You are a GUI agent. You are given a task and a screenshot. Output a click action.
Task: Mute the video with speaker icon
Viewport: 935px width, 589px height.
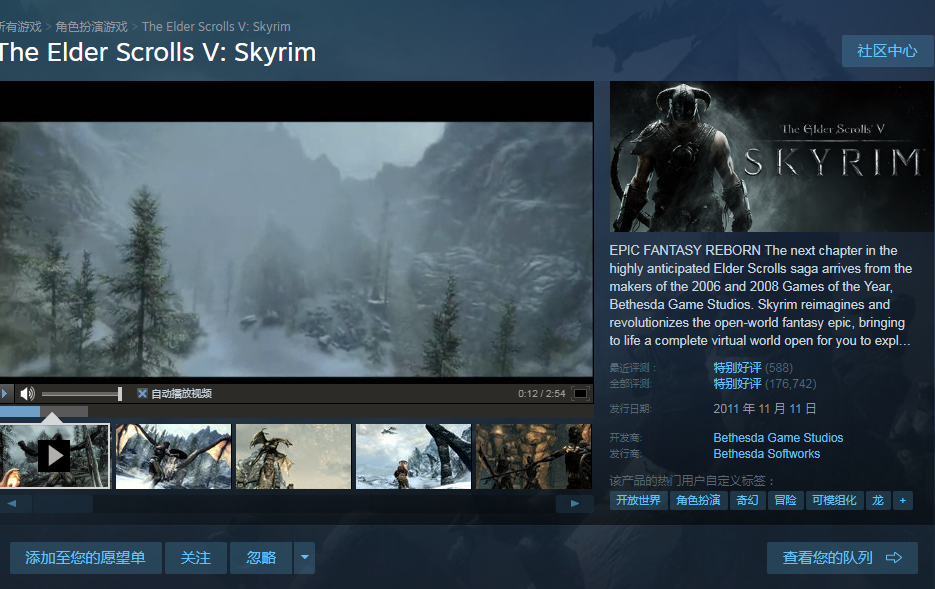click(x=27, y=393)
